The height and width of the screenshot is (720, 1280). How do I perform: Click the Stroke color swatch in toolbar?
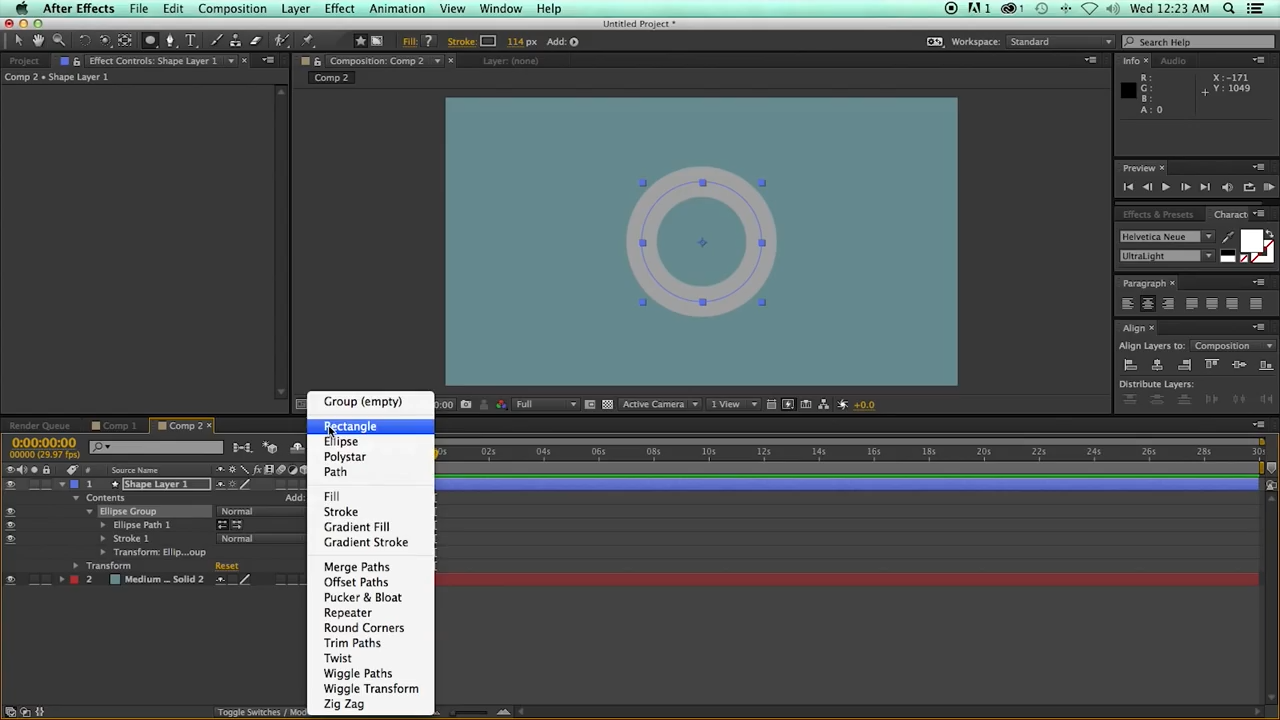(488, 41)
